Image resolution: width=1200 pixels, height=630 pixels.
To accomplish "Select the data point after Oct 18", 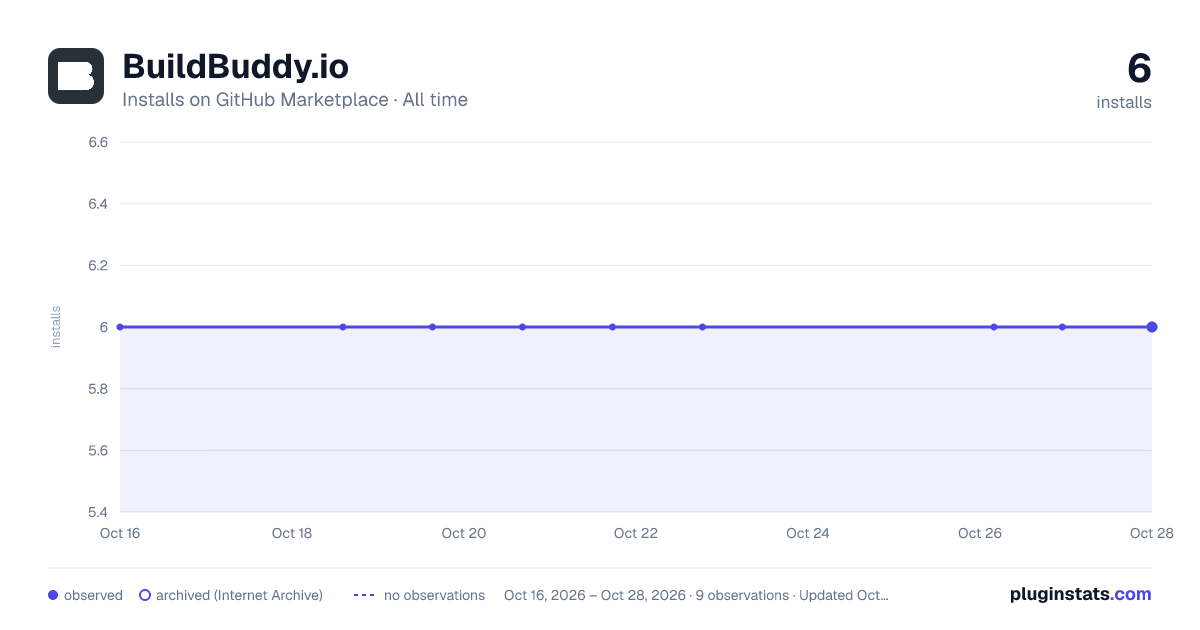I will pyautogui.click(x=343, y=327).
